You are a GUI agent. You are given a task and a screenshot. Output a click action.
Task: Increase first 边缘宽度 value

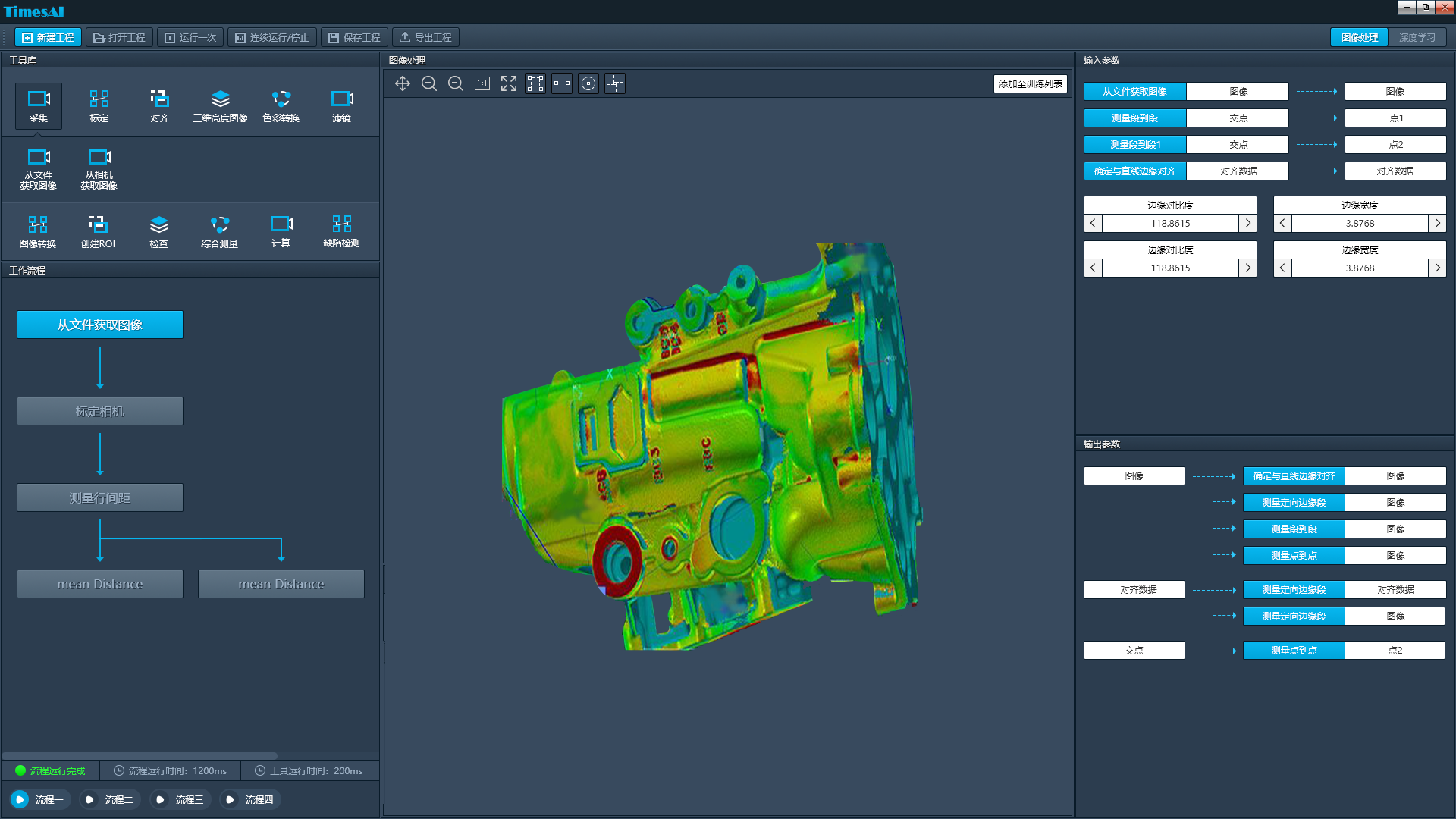(1437, 223)
